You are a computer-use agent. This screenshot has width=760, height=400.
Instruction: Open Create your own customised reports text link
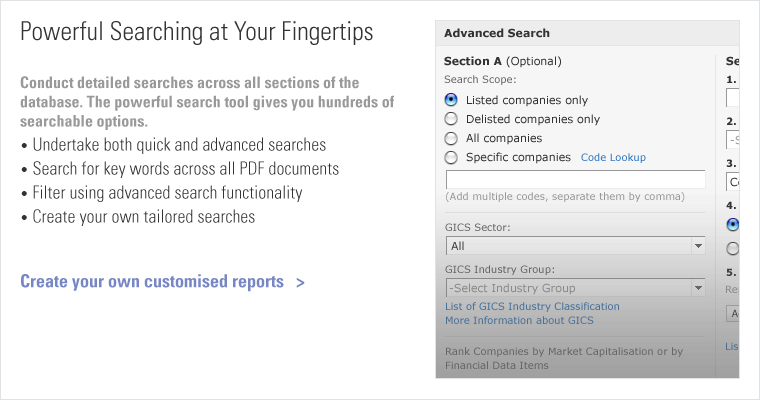152,282
